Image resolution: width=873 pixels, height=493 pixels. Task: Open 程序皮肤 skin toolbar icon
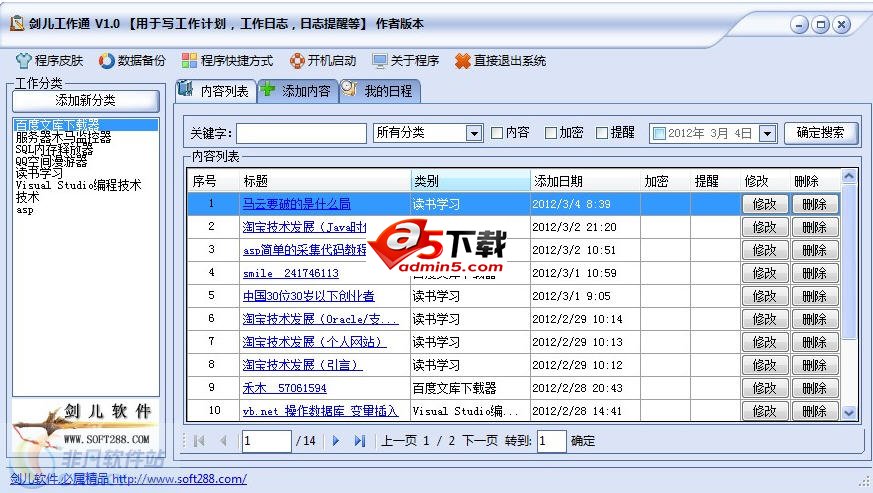[23, 61]
